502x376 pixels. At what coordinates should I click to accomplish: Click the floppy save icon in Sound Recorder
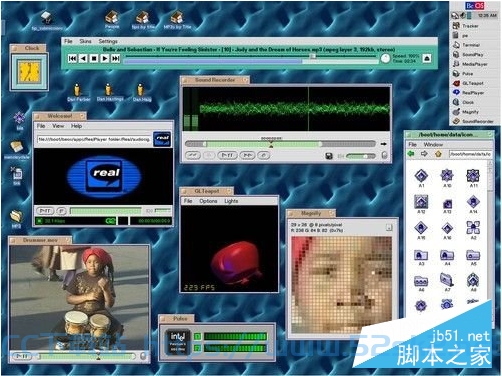329,156
